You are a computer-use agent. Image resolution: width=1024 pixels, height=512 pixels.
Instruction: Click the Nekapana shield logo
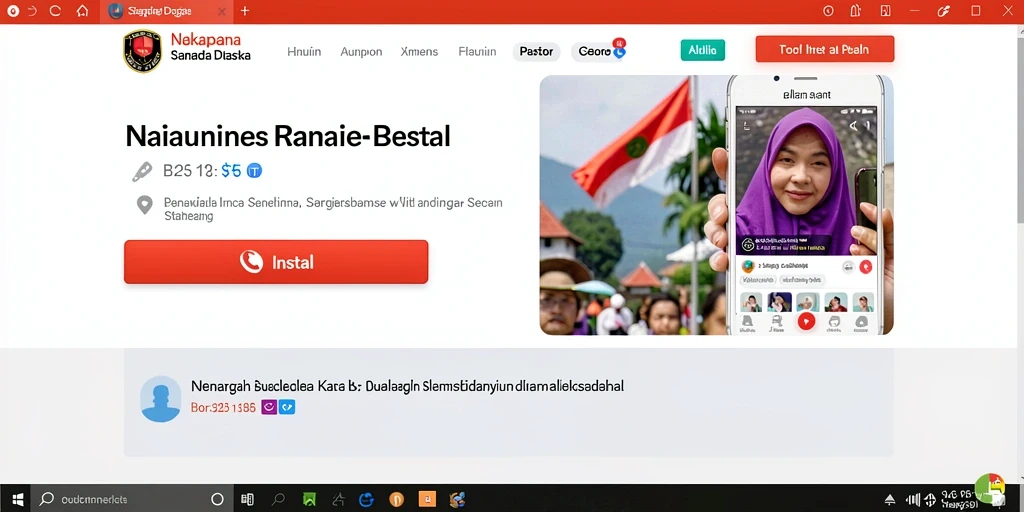click(142, 50)
